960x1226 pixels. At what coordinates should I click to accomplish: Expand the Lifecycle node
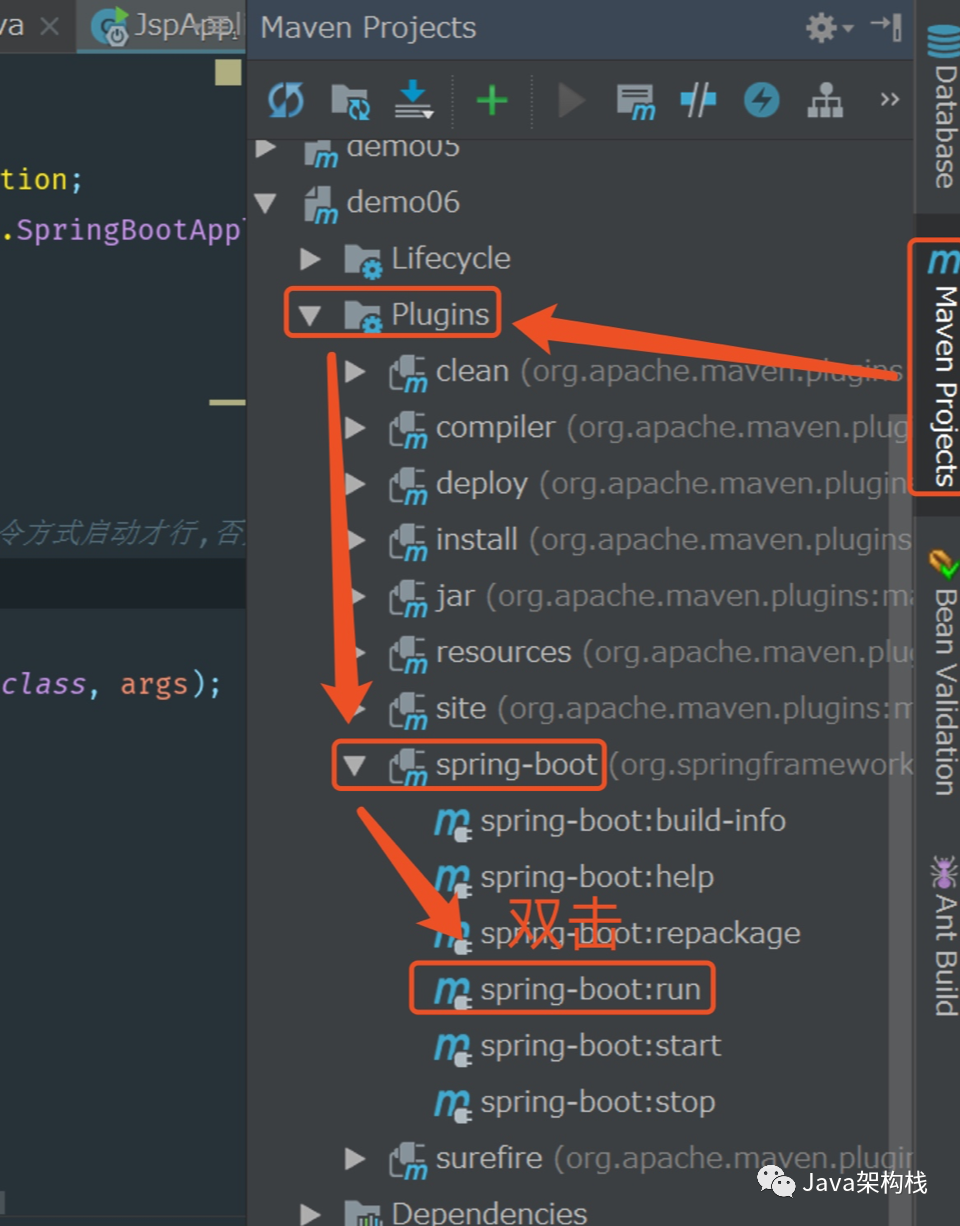coord(310,259)
